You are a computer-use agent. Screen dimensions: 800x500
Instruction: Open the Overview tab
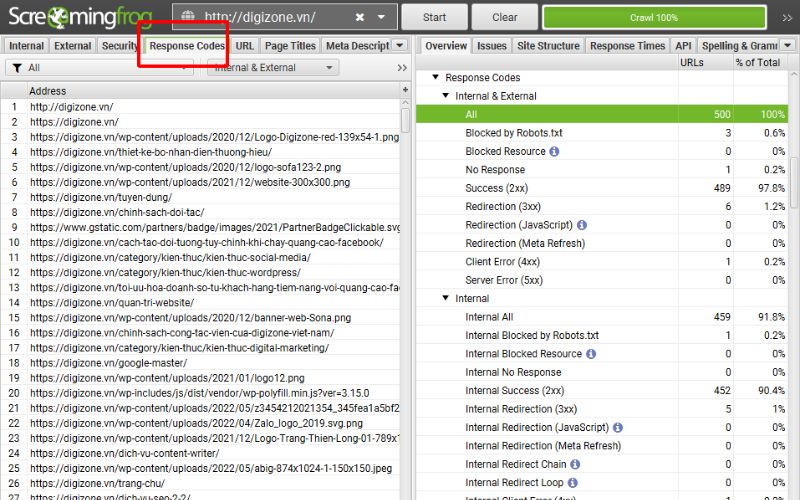point(445,46)
